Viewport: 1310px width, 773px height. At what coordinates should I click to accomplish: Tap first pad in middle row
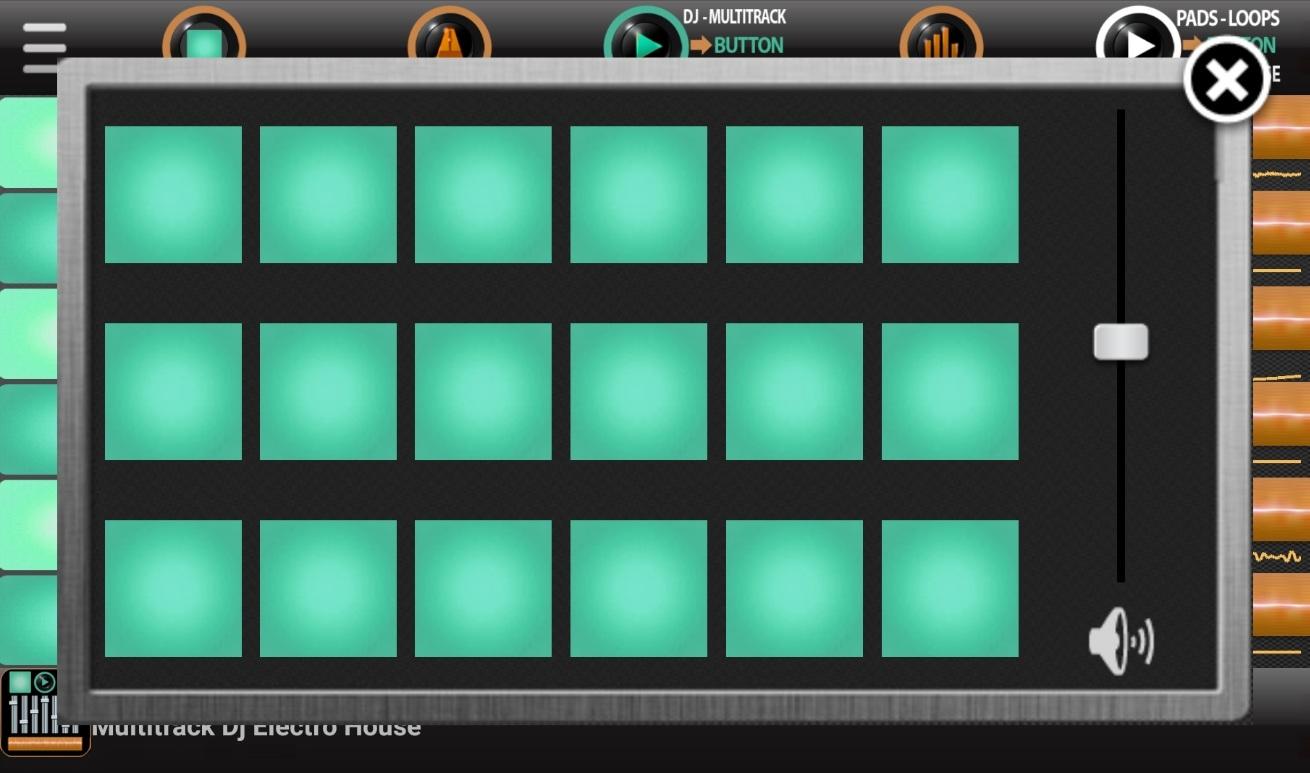coord(173,391)
